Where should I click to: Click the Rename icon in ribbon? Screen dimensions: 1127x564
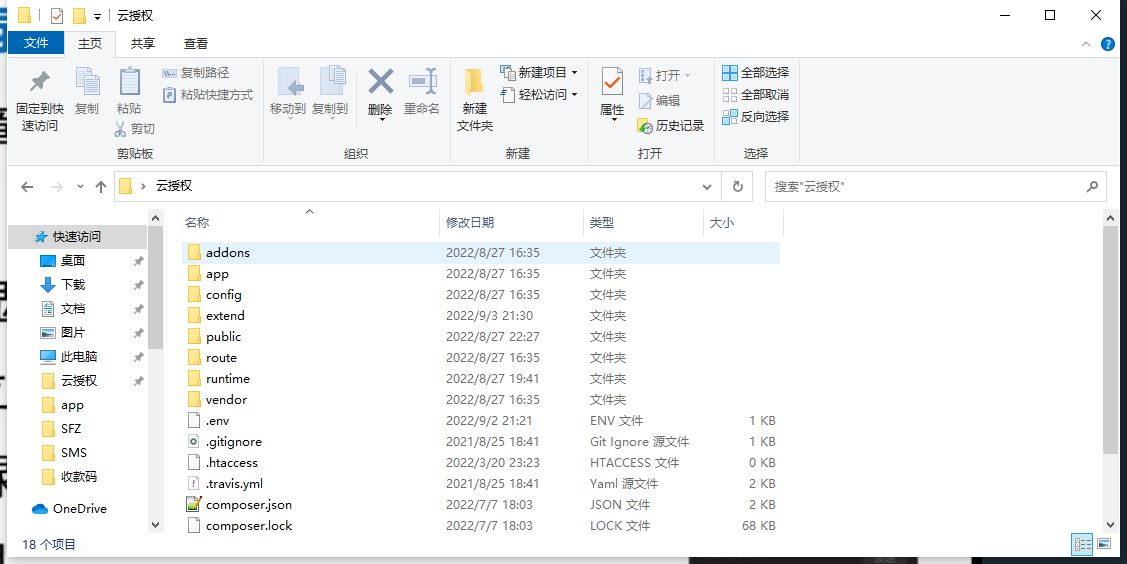pyautogui.click(x=422, y=83)
